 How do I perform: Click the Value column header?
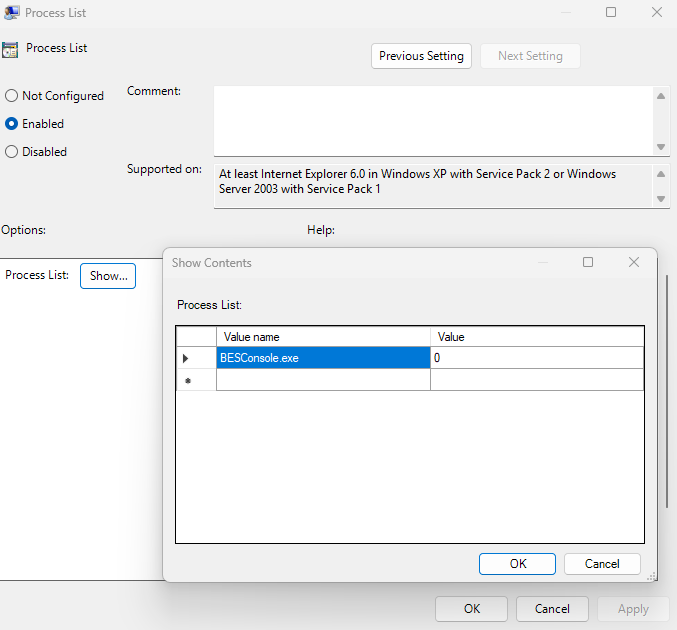click(x=537, y=337)
